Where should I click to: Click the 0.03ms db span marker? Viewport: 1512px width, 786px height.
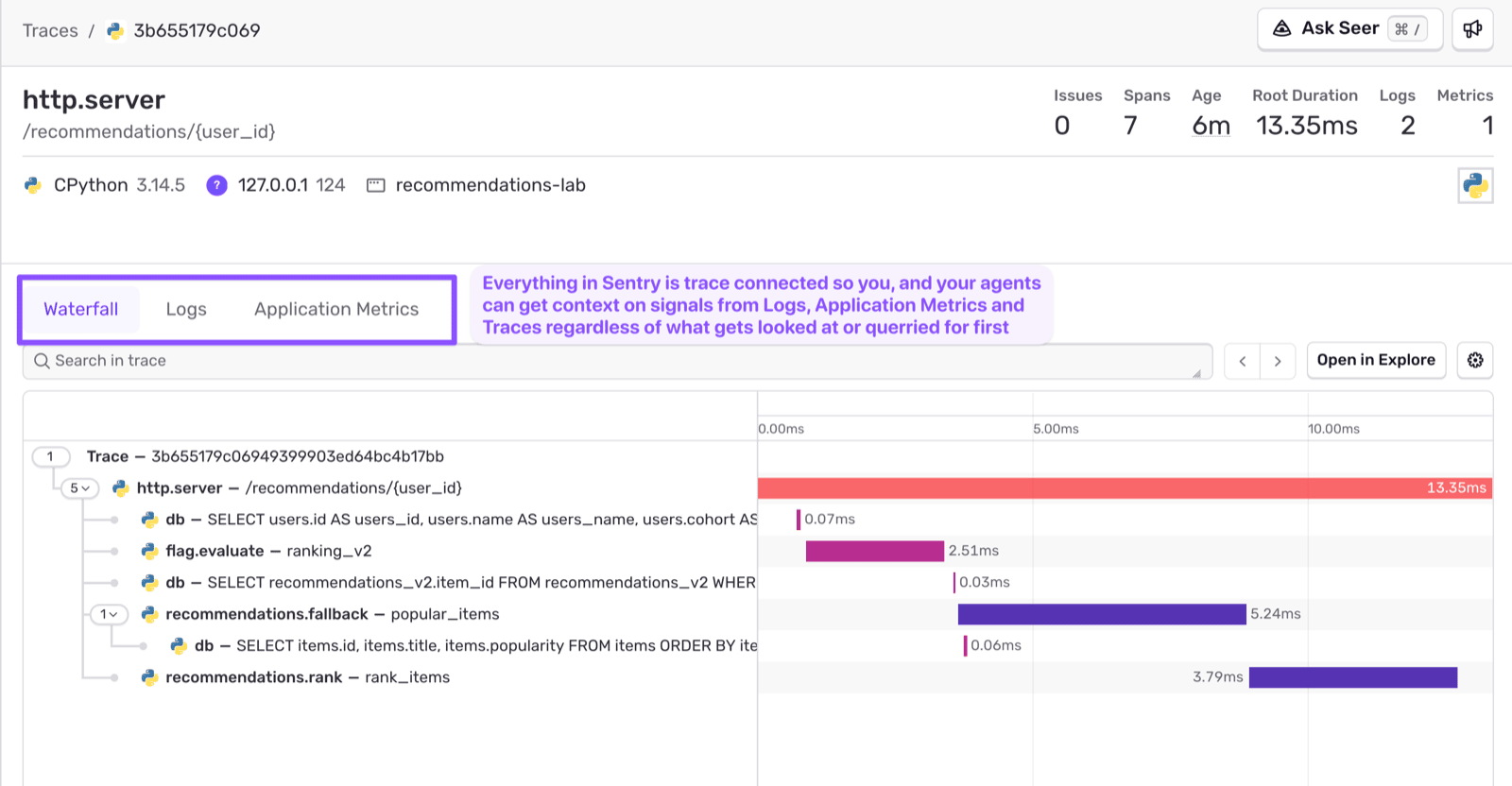coord(954,583)
